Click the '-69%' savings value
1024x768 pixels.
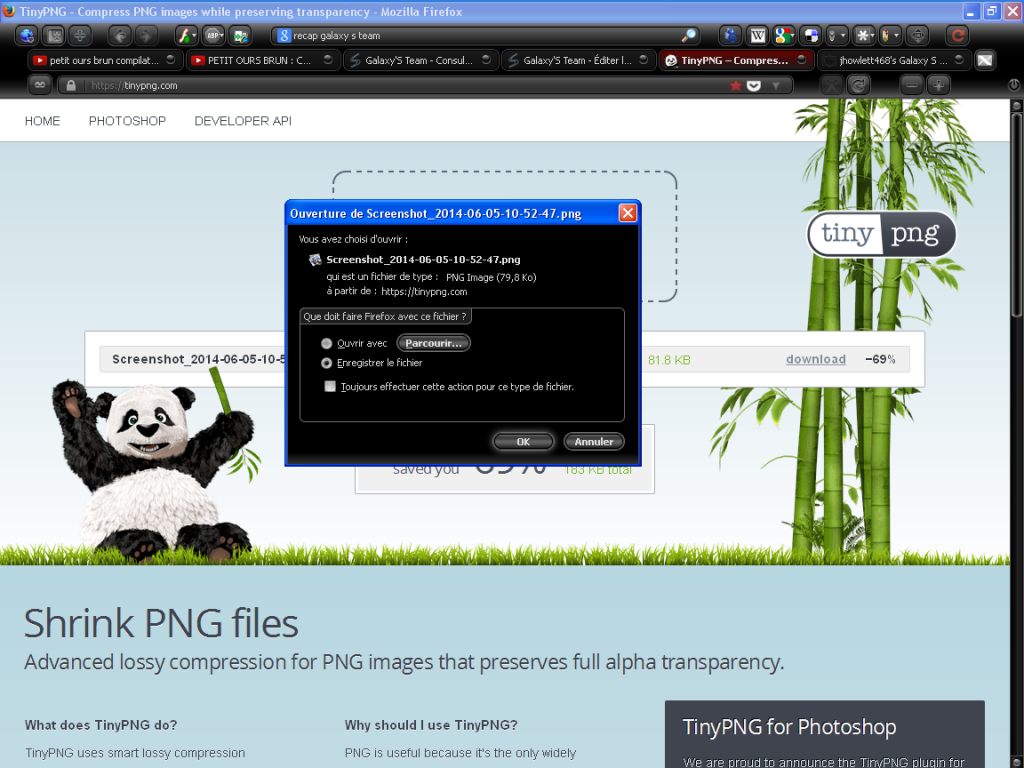click(880, 359)
